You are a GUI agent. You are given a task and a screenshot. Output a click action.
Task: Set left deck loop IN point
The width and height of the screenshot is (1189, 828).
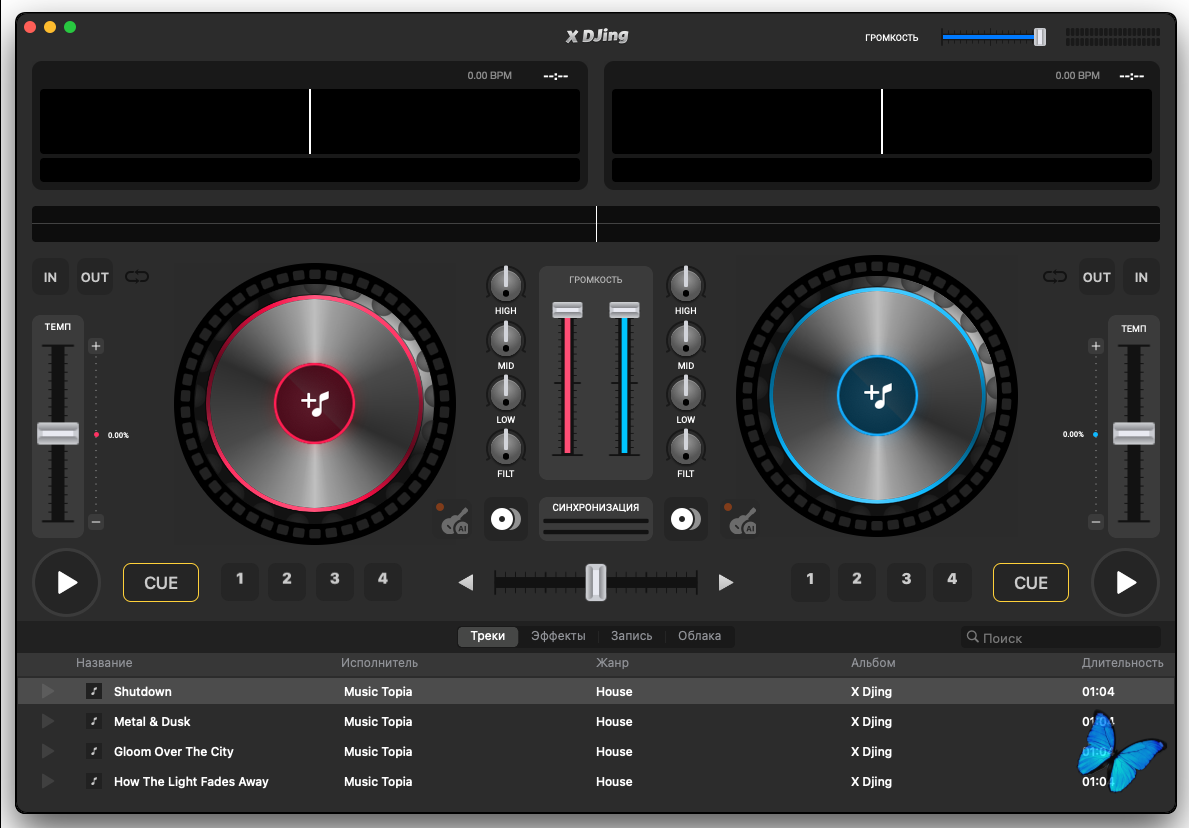click(50, 277)
